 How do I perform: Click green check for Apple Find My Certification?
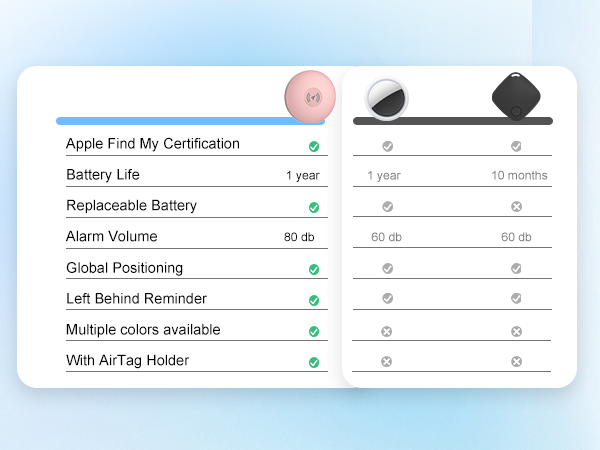[314, 146]
